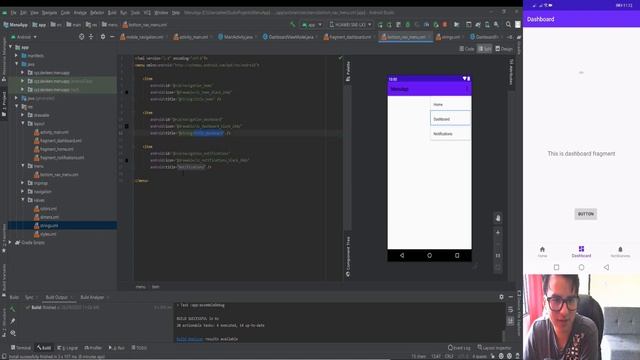Select Home item in design preview
Image resolution: width=640 pixels, height=360 pixels.
pyautogui.click(x=451, y=104)
